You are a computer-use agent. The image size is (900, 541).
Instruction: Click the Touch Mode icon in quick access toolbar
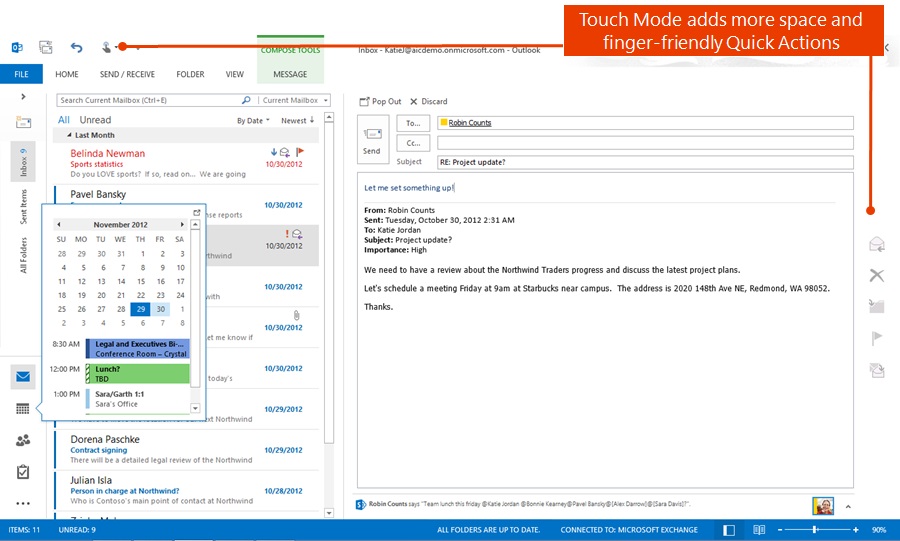(107, 47)
